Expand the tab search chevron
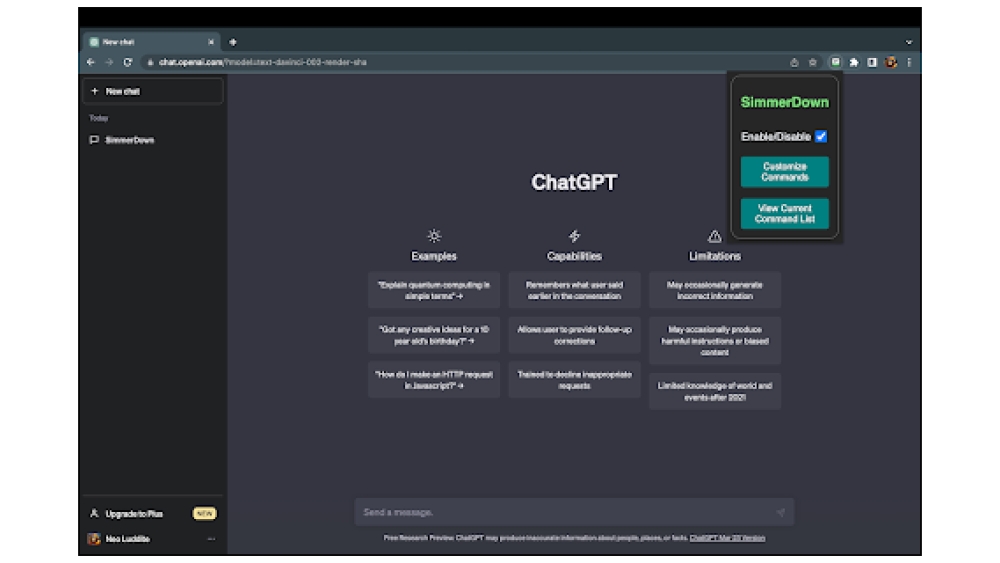 (x=909, y=42)
